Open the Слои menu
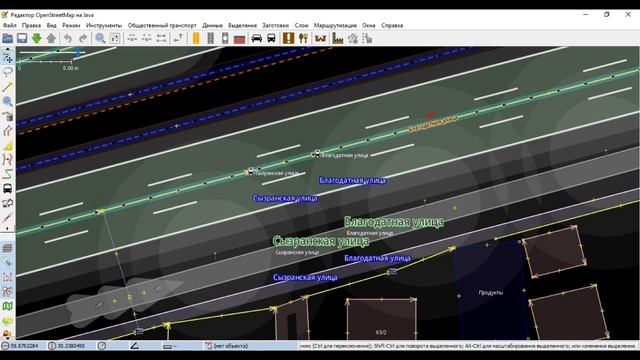Image resolution: width=640 pixels, height=360 pixels. pyautogui.click(x=301, y=25)
